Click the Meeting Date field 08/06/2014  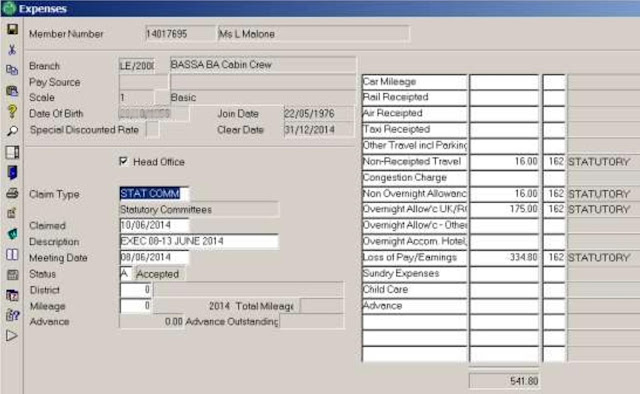pyautogui.click(x=154, y=257)
